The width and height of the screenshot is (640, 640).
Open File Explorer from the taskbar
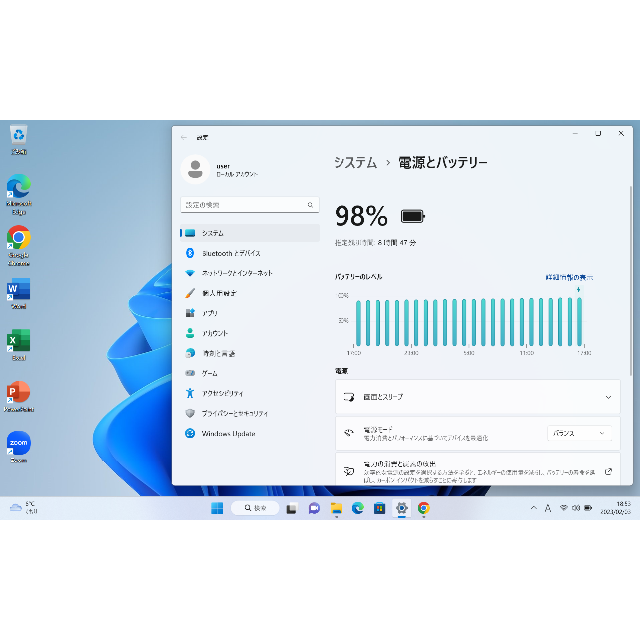coord(336,509)
